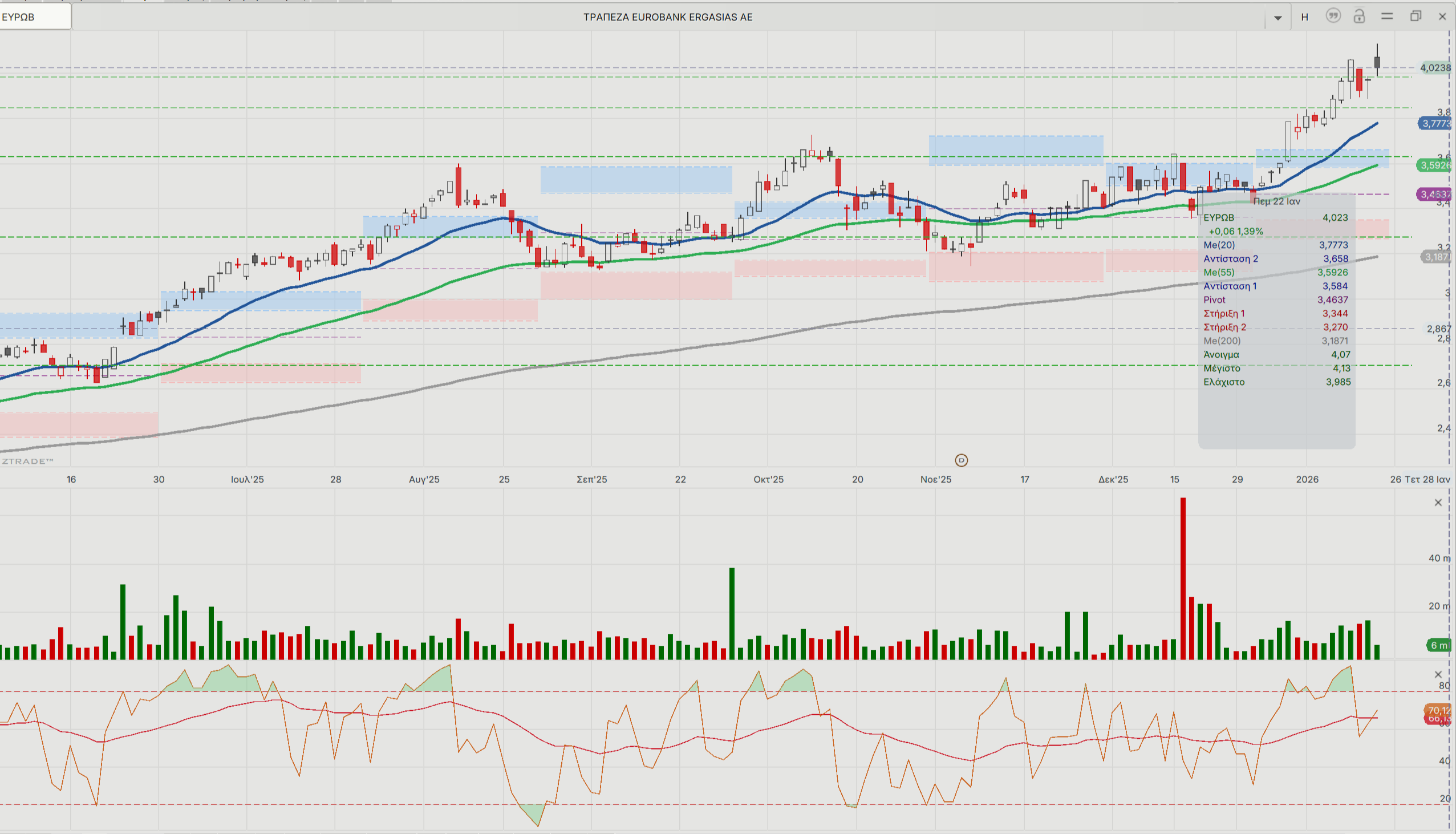The width and height of the screenshot is (1456, 834).
Task: Click the ΤΡΑΠΕΖΑ EUROBANK ERGASIAS AE title
Action: tap(668, 17)
